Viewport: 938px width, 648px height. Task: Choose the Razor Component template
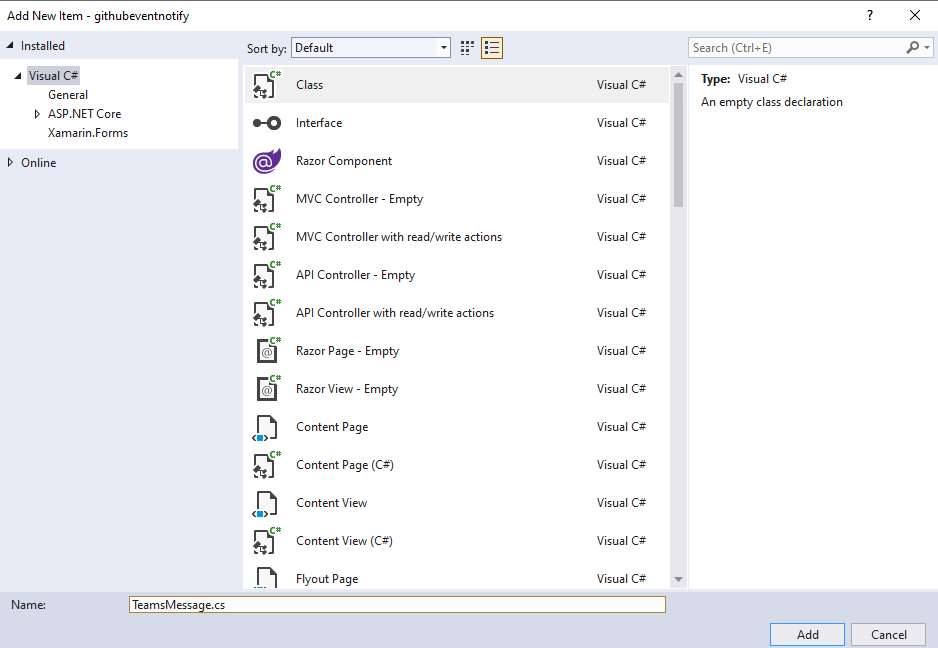click(x=343, y=161)
